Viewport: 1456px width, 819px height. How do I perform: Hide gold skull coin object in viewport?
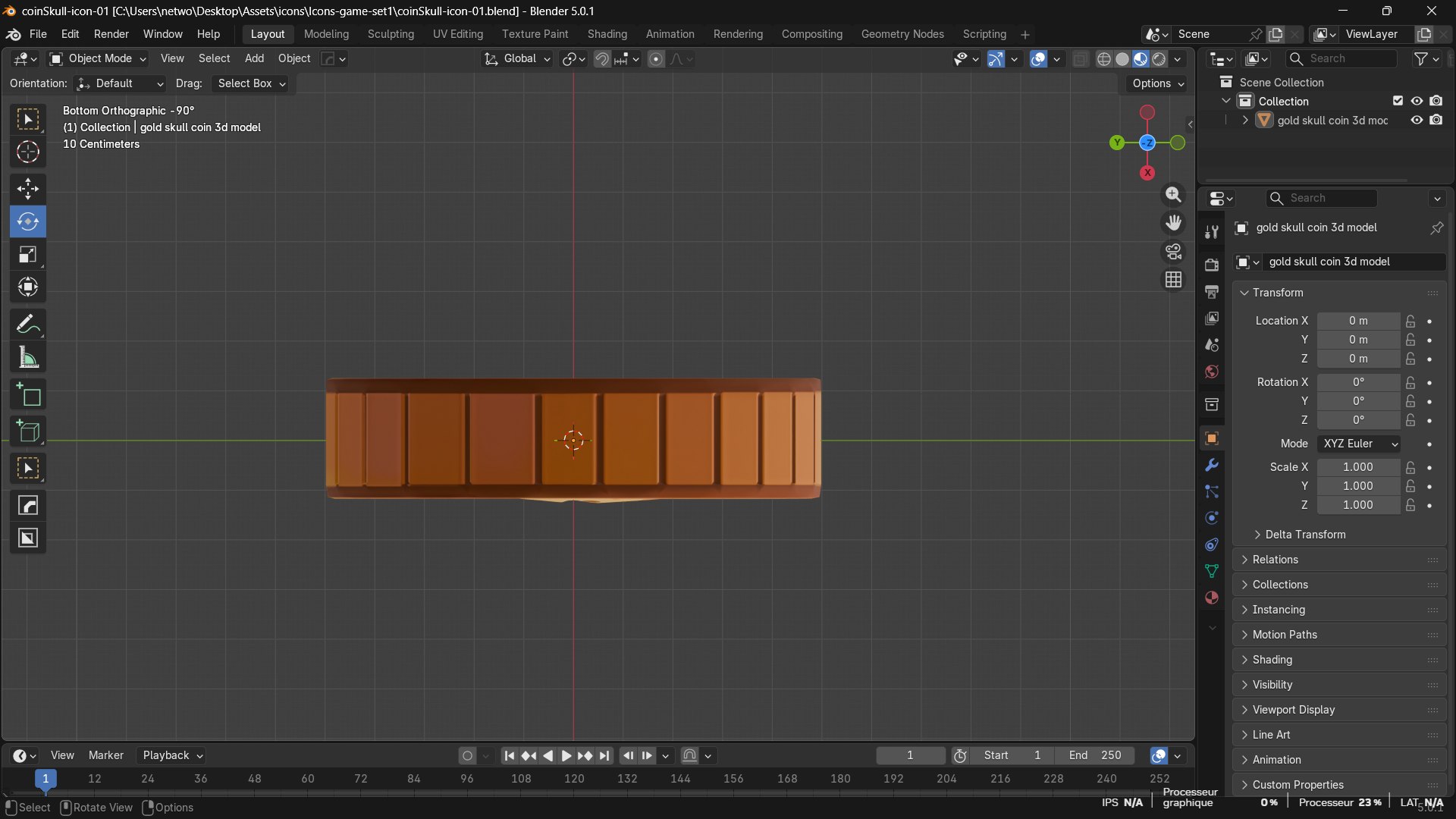click(x=1416, y=120)
